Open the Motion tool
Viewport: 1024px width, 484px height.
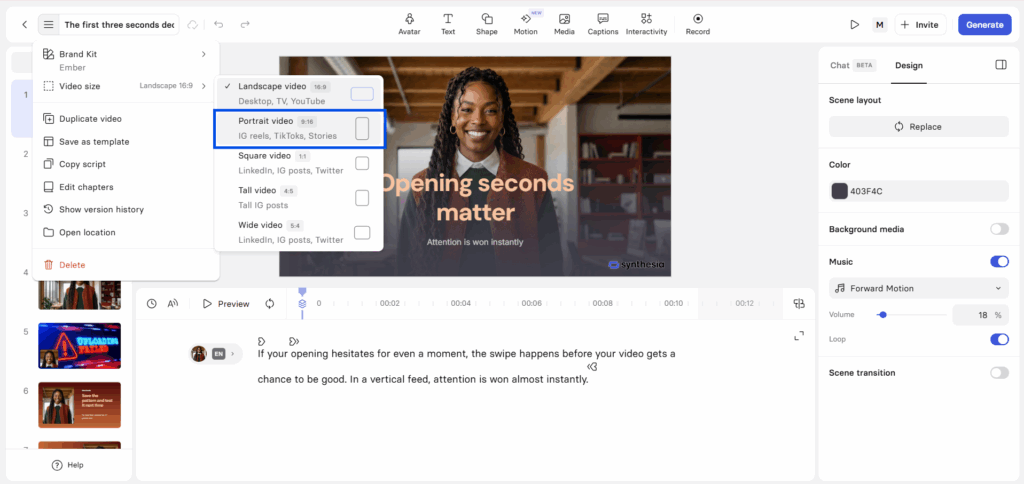click(526, 24)
